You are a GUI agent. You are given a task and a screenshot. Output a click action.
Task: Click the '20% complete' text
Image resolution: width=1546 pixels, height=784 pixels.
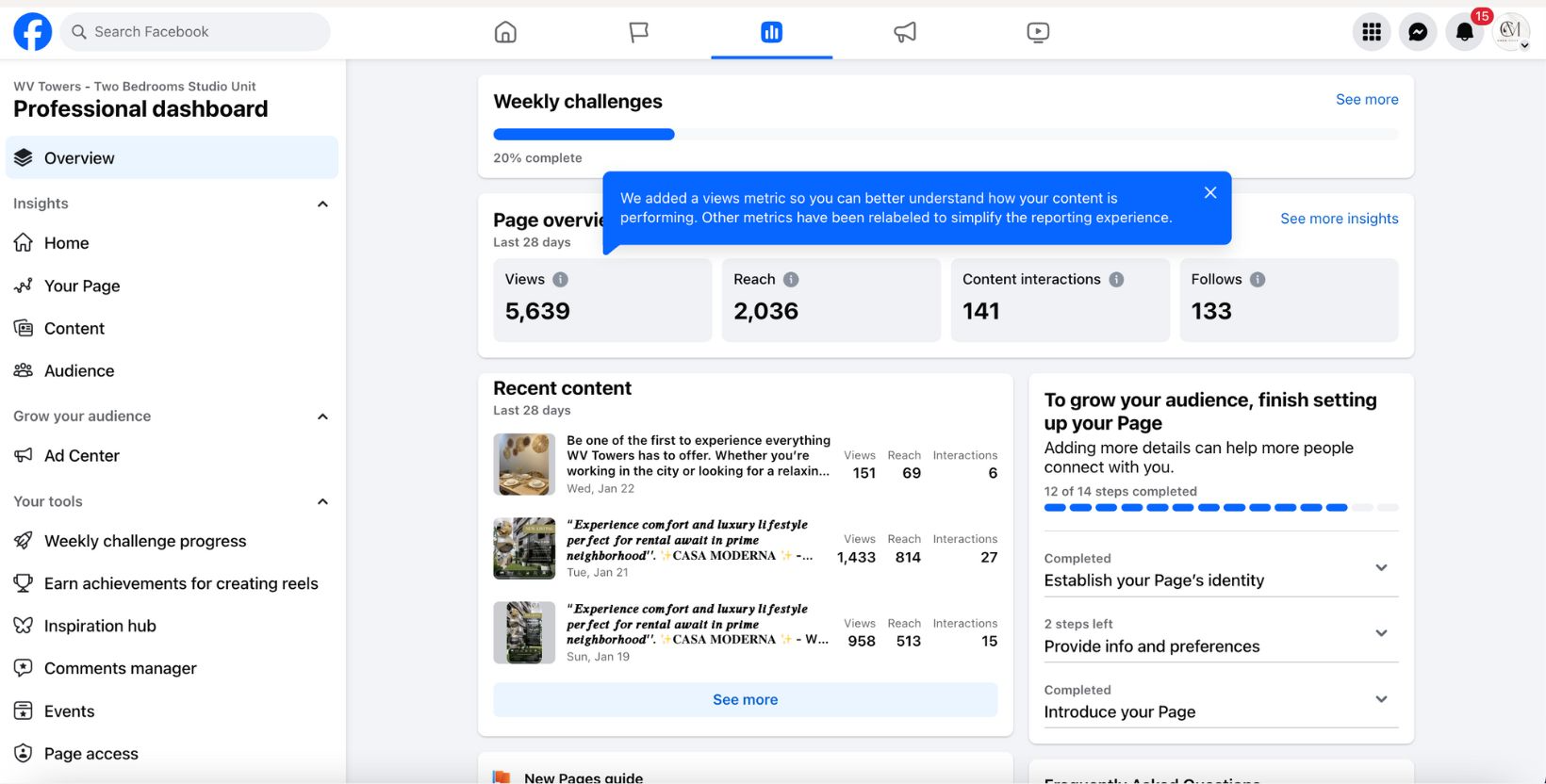click(x=537, y=158)
